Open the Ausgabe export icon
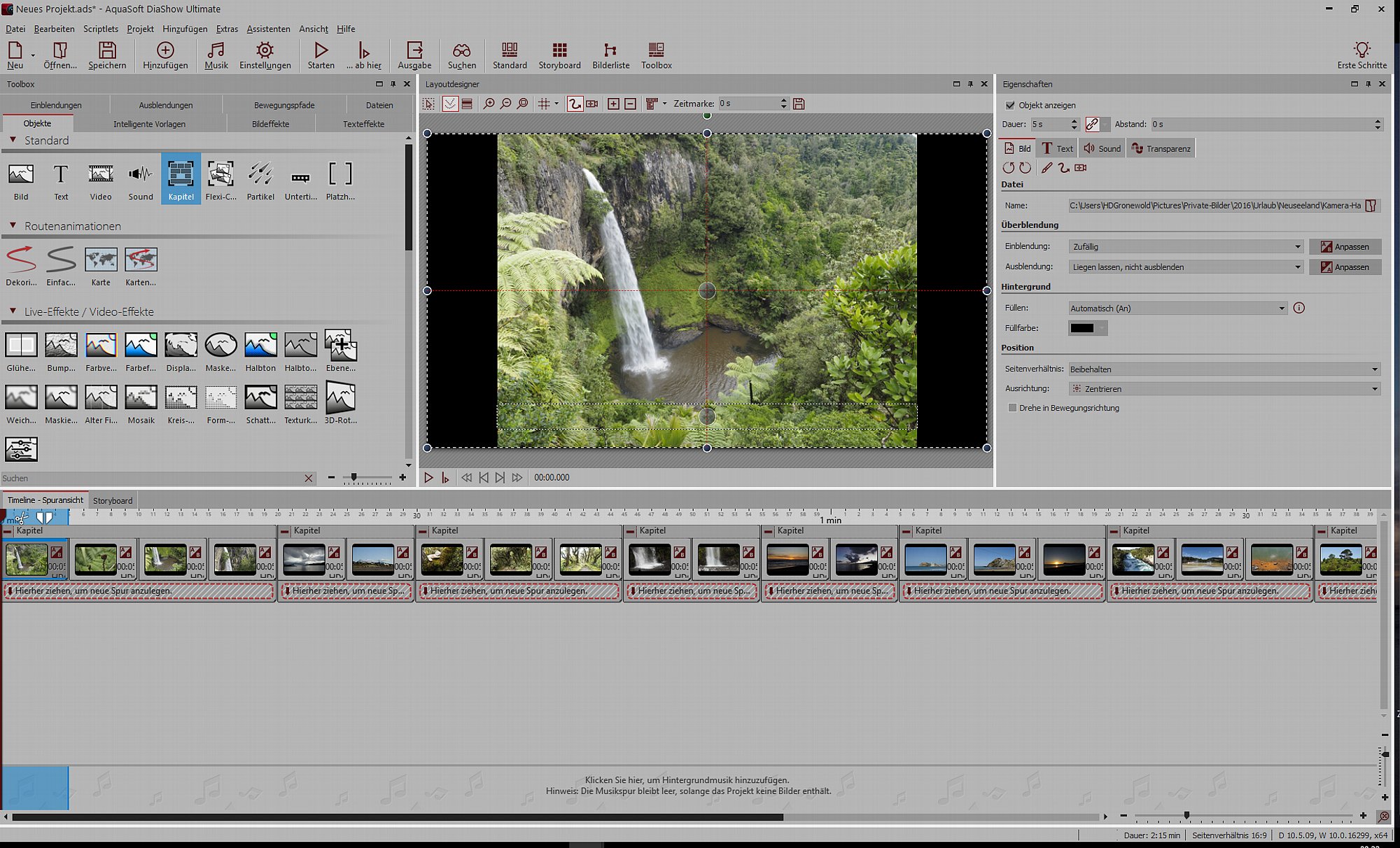The width and height of the screenshot is (1400, 848). 414,55
